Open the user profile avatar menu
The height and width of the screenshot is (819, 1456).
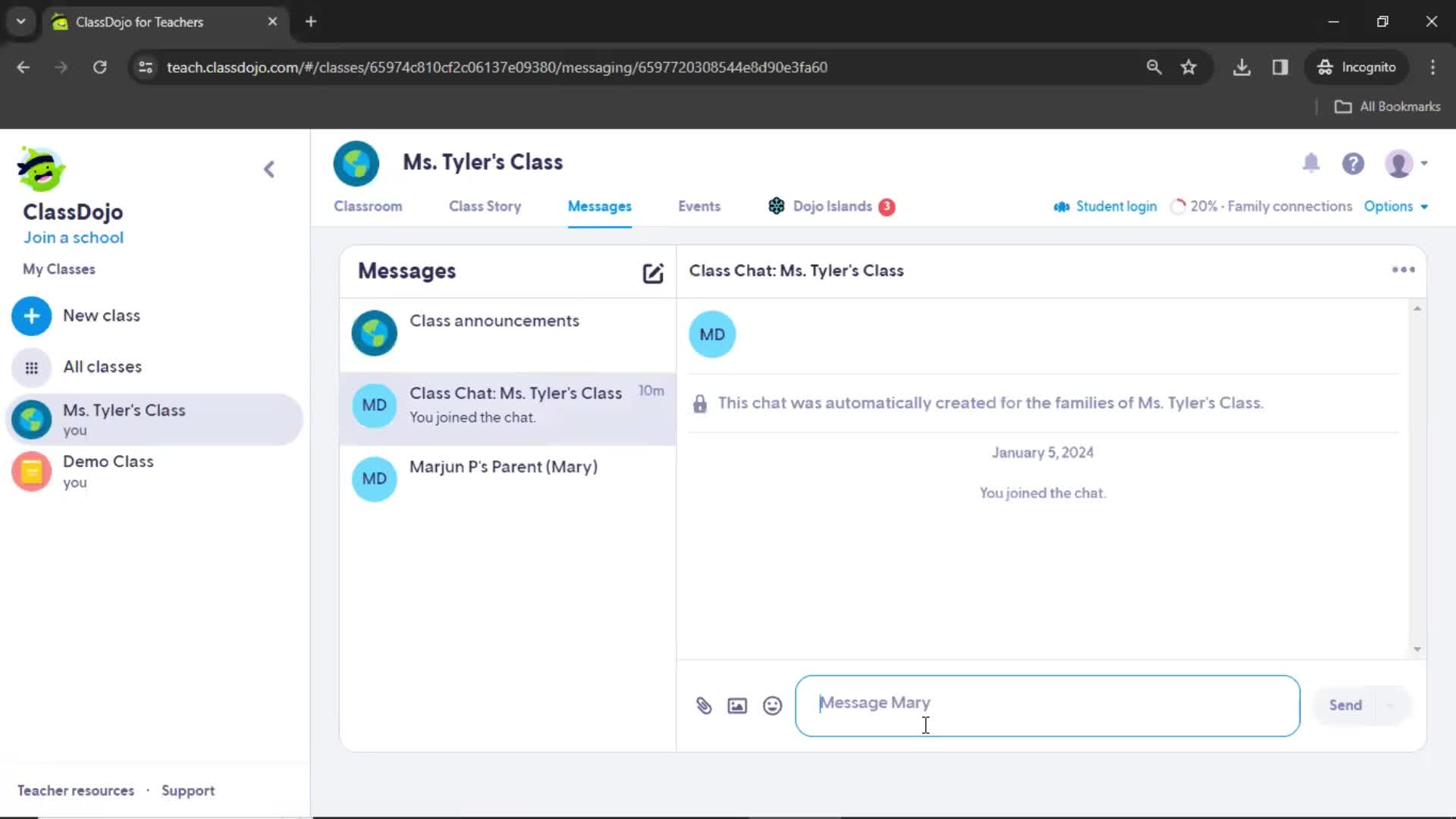[1405, 163]
